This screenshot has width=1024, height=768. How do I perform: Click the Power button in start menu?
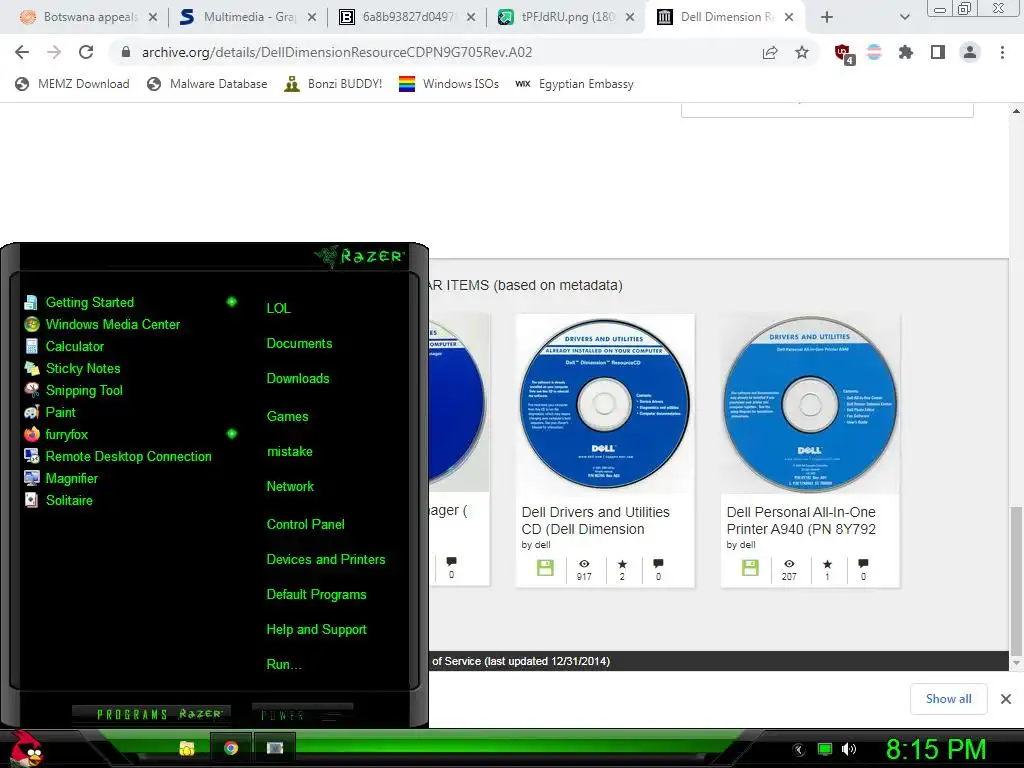[x=302, y=714]
